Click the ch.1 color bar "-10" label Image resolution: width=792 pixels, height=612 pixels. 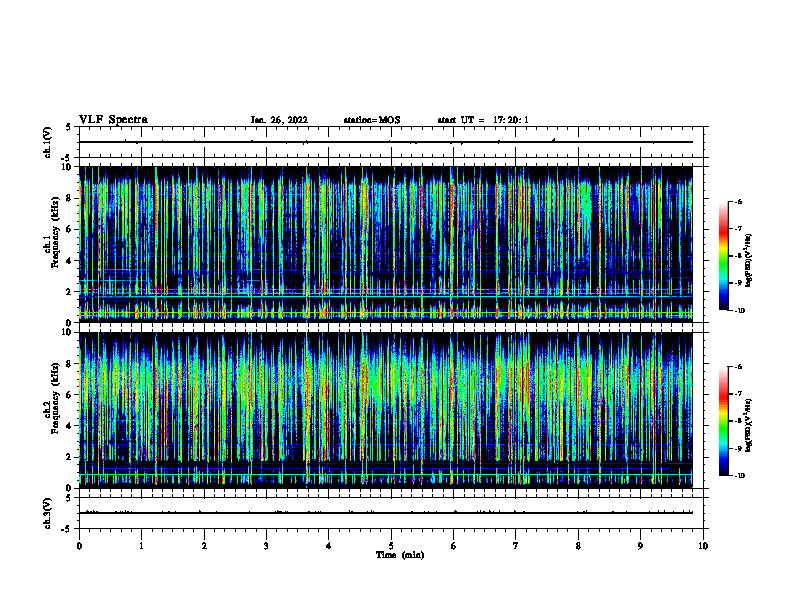[739, 311]
